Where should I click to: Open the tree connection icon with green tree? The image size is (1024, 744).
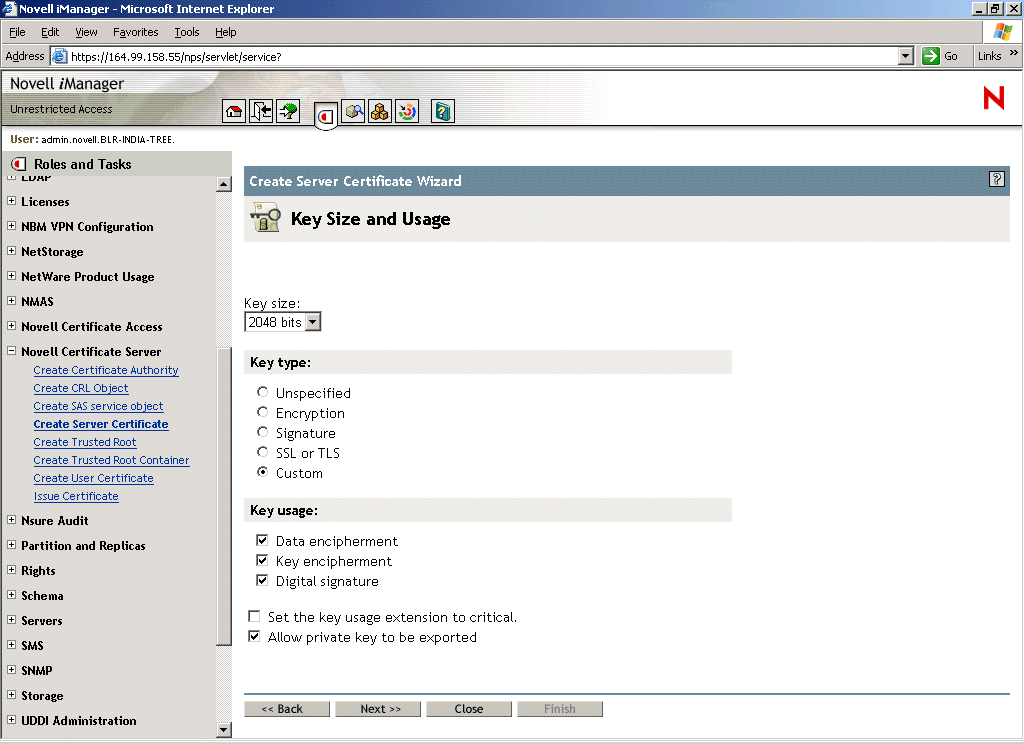288,112
